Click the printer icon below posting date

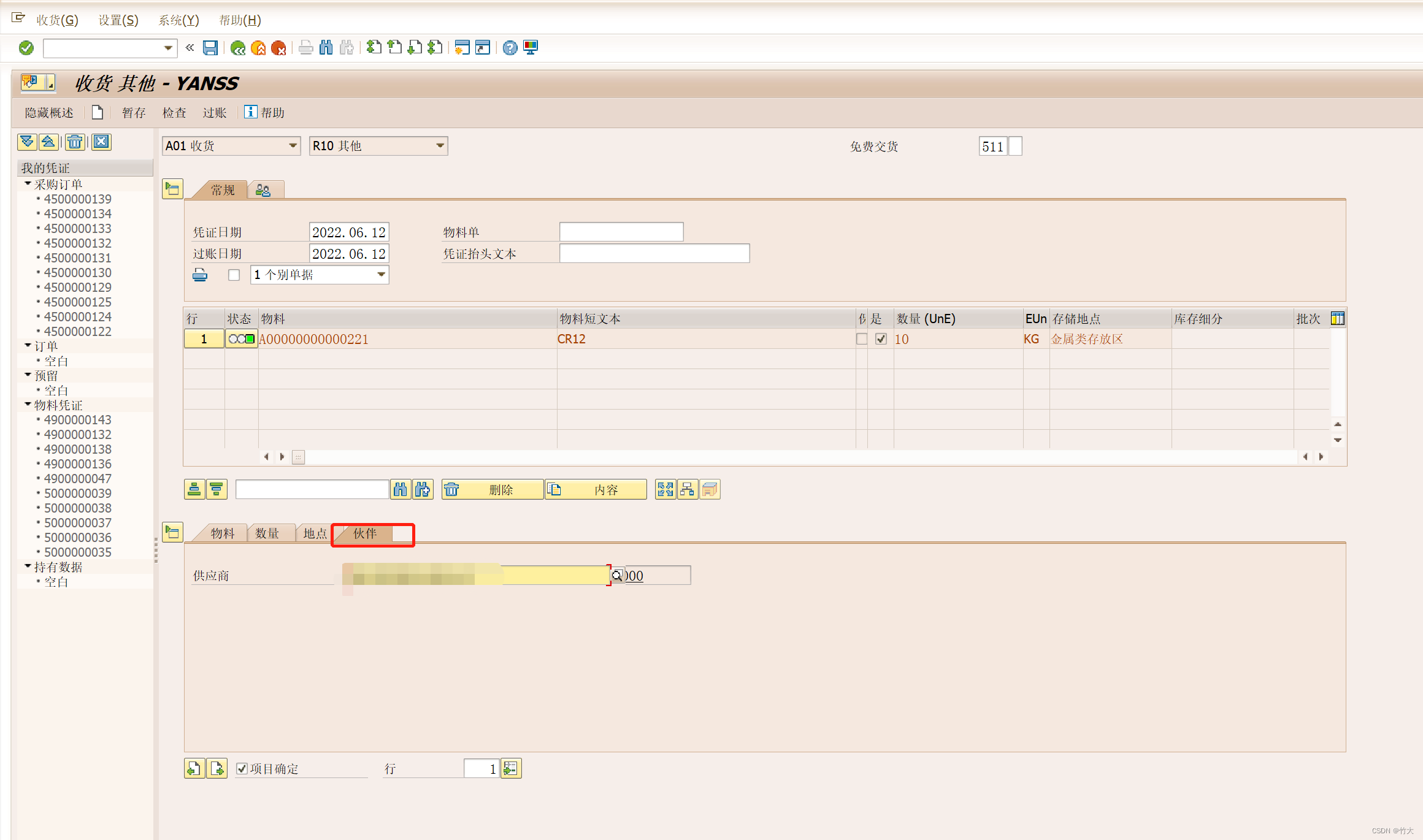coord(200,275)
